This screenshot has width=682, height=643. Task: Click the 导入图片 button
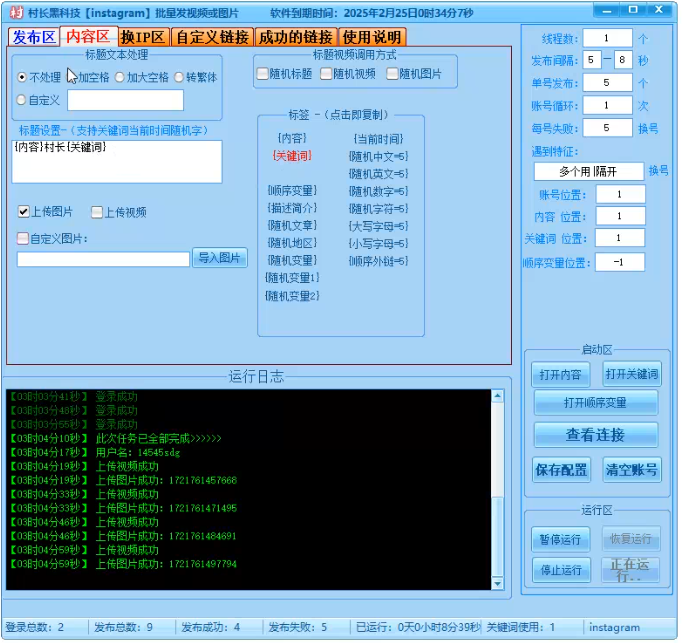click(220, 258)
